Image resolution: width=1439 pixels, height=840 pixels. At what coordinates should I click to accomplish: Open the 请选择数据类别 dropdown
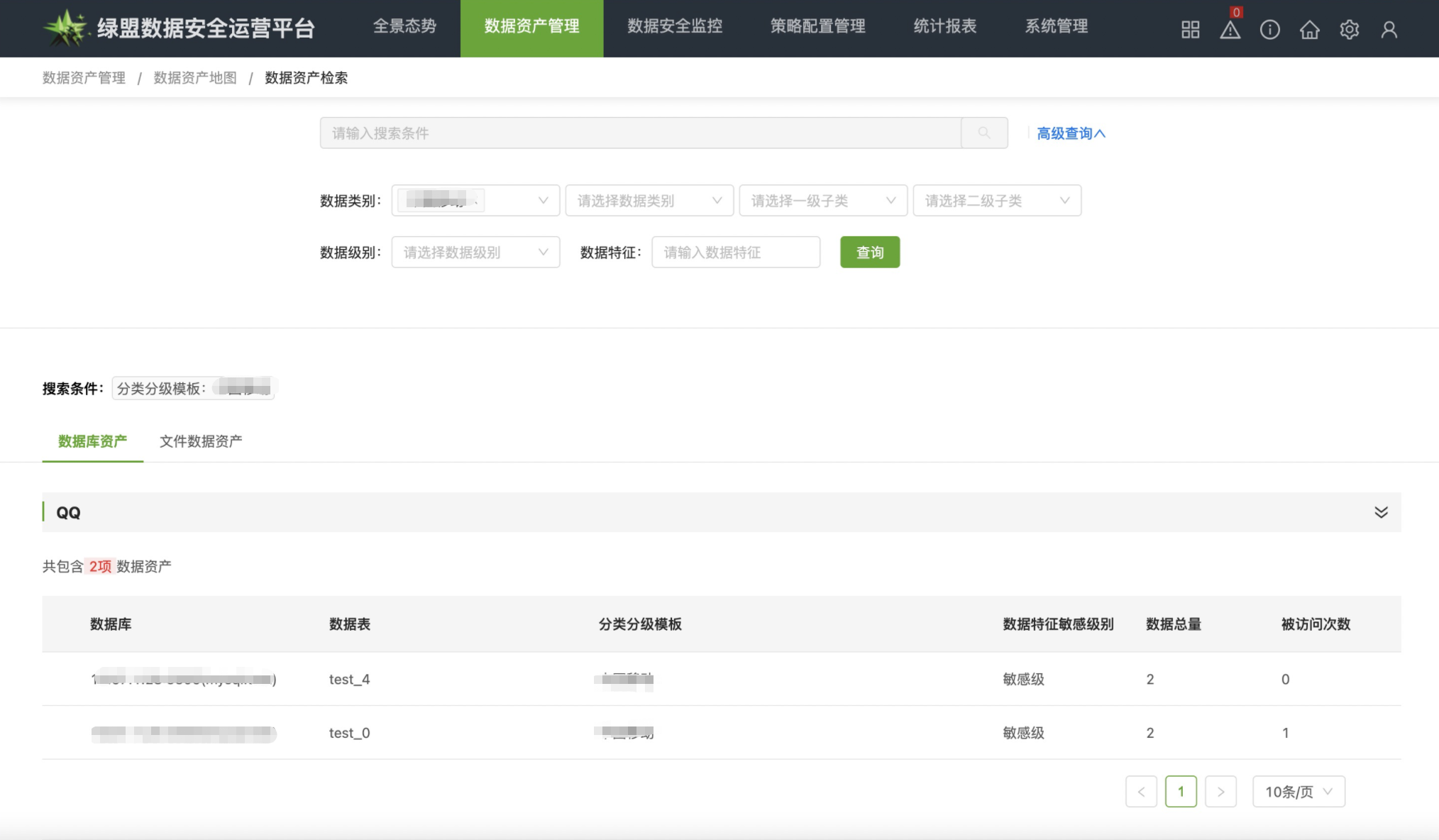(x=649, y=201)
